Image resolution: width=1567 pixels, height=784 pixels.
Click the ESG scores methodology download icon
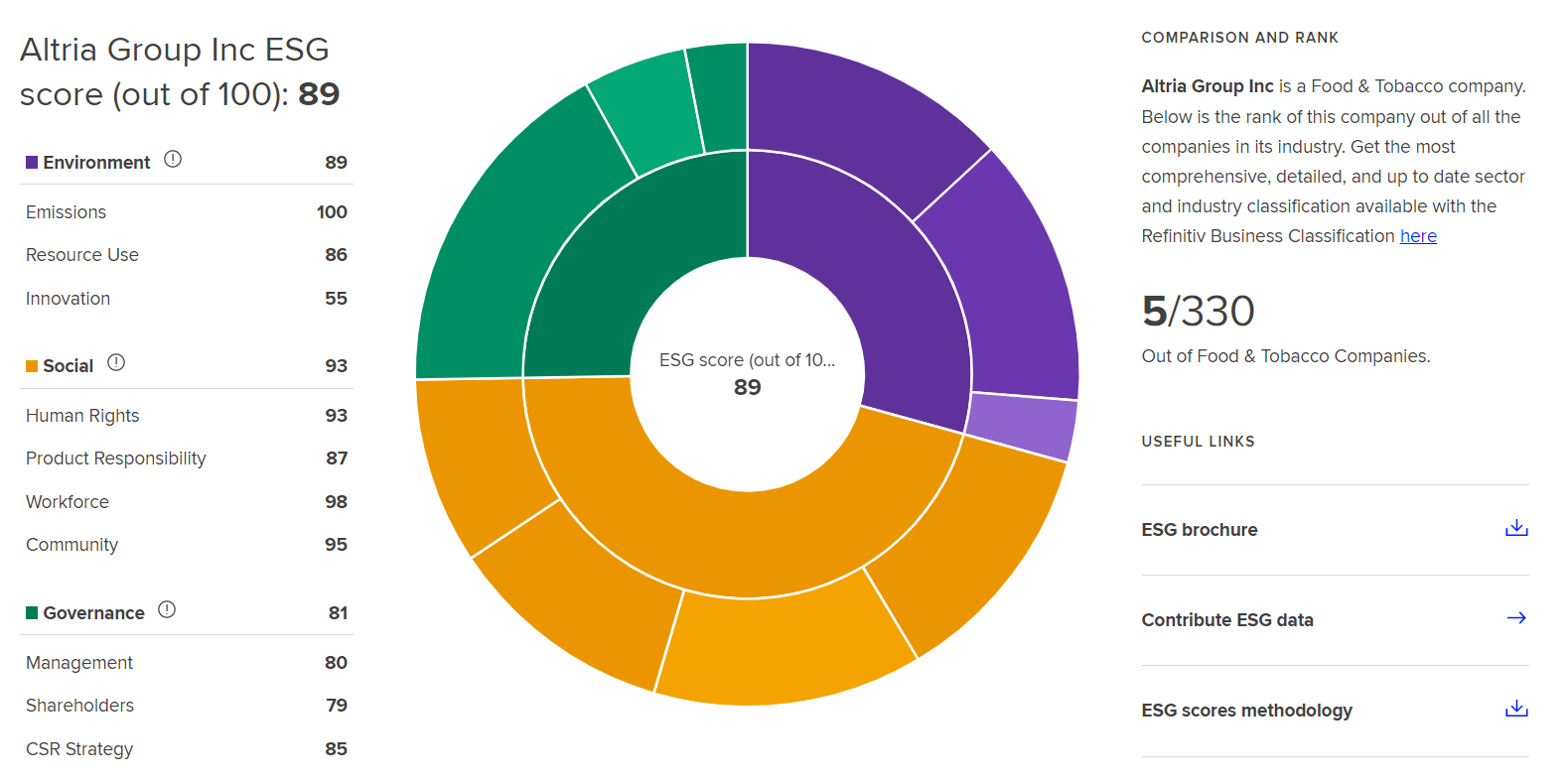click(x=1516, y=709)
